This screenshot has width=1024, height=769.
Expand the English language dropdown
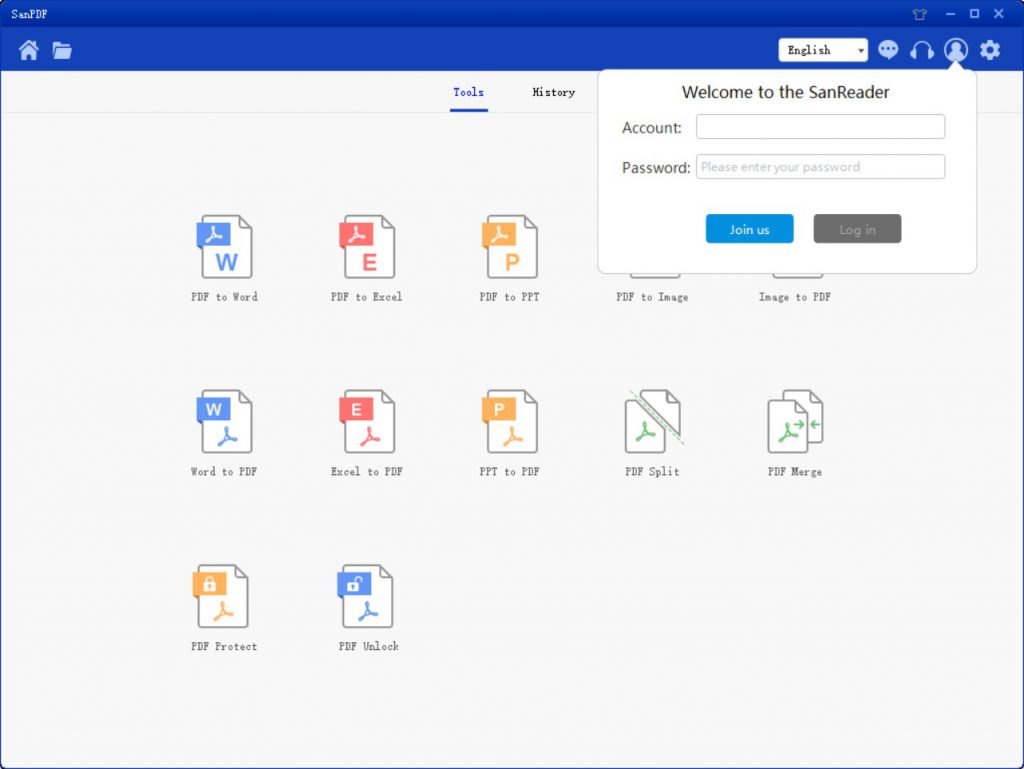pos(823,50)
